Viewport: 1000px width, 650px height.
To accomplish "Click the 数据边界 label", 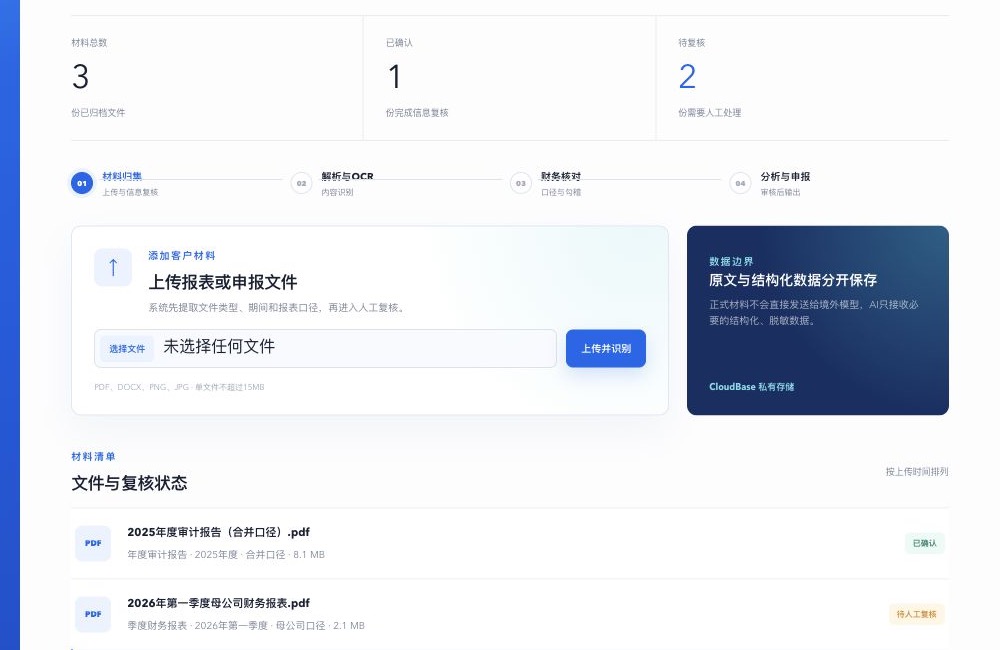I will coord(731,262).
